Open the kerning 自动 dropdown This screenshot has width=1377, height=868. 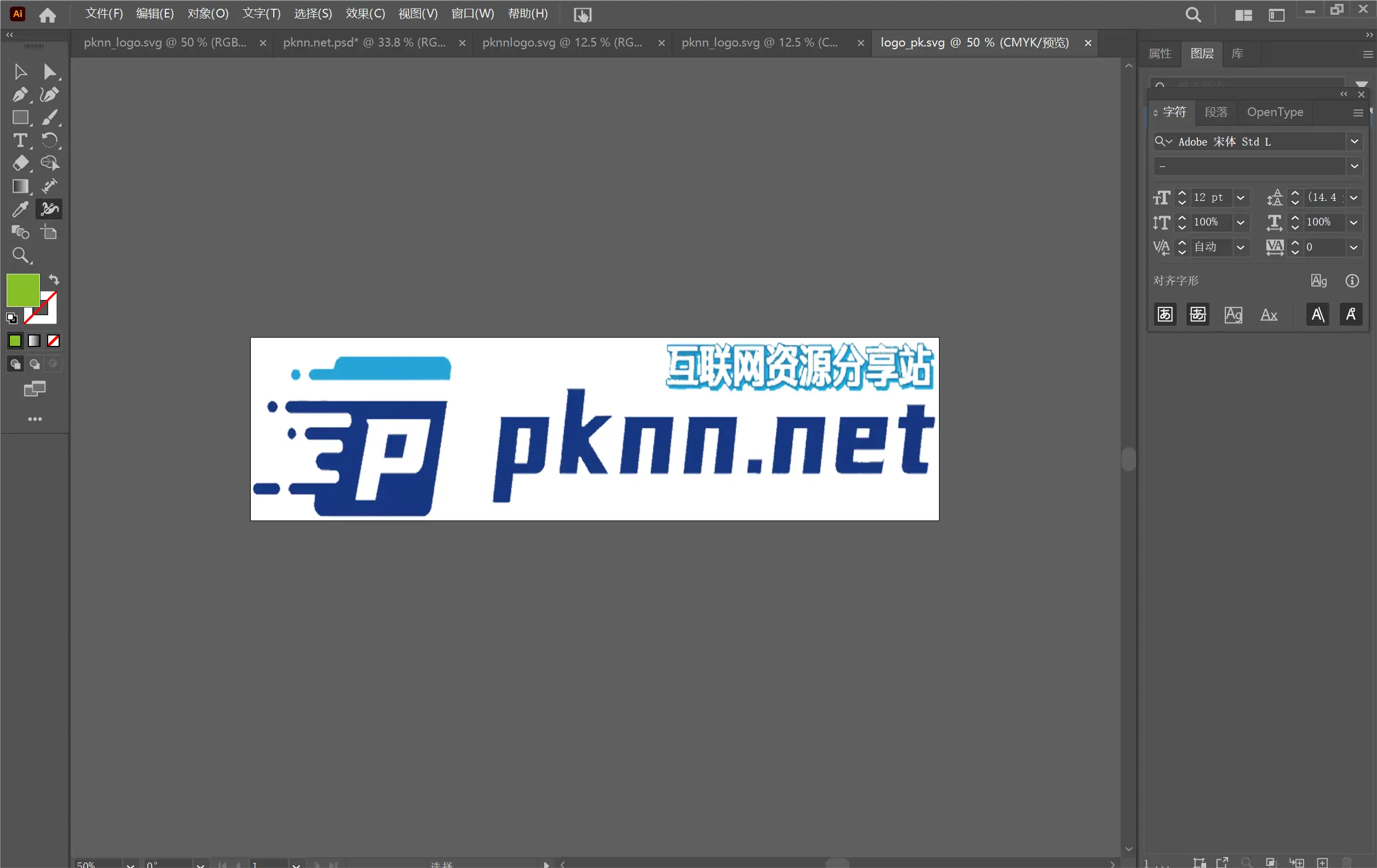1240,247
